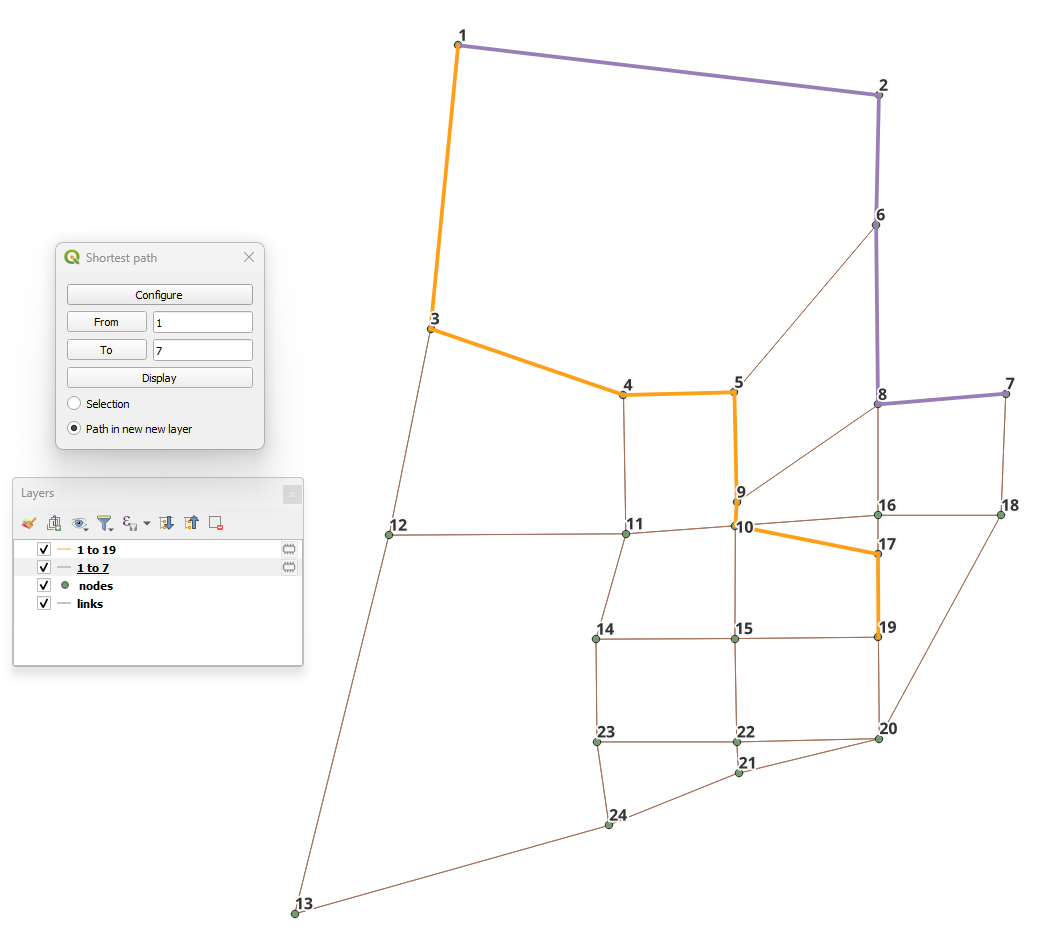This screenshot has width=1054, height=938.
Task: Click map node labeled 7
Action: (x=1006, y=394)
